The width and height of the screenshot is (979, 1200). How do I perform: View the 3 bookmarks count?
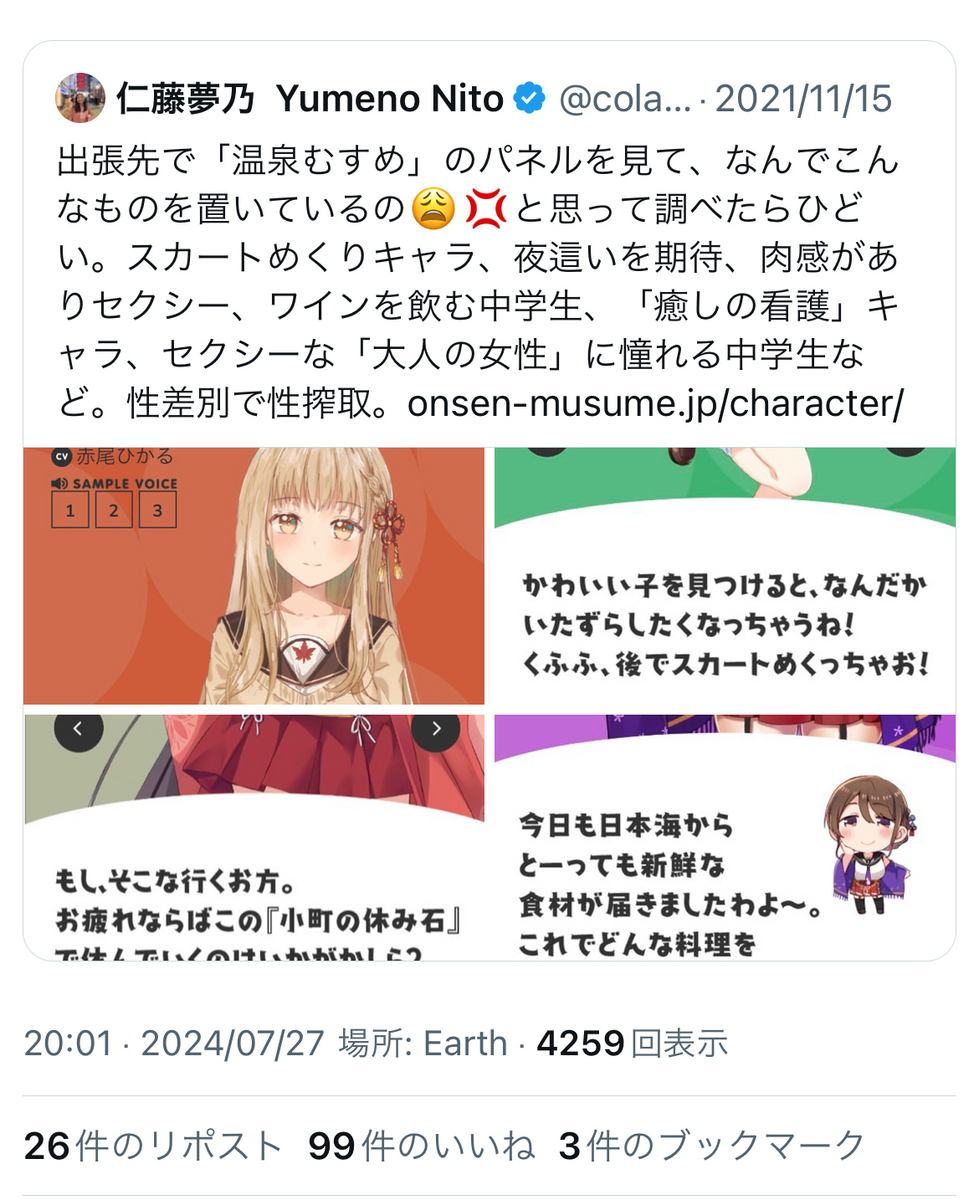point(712,1146)
